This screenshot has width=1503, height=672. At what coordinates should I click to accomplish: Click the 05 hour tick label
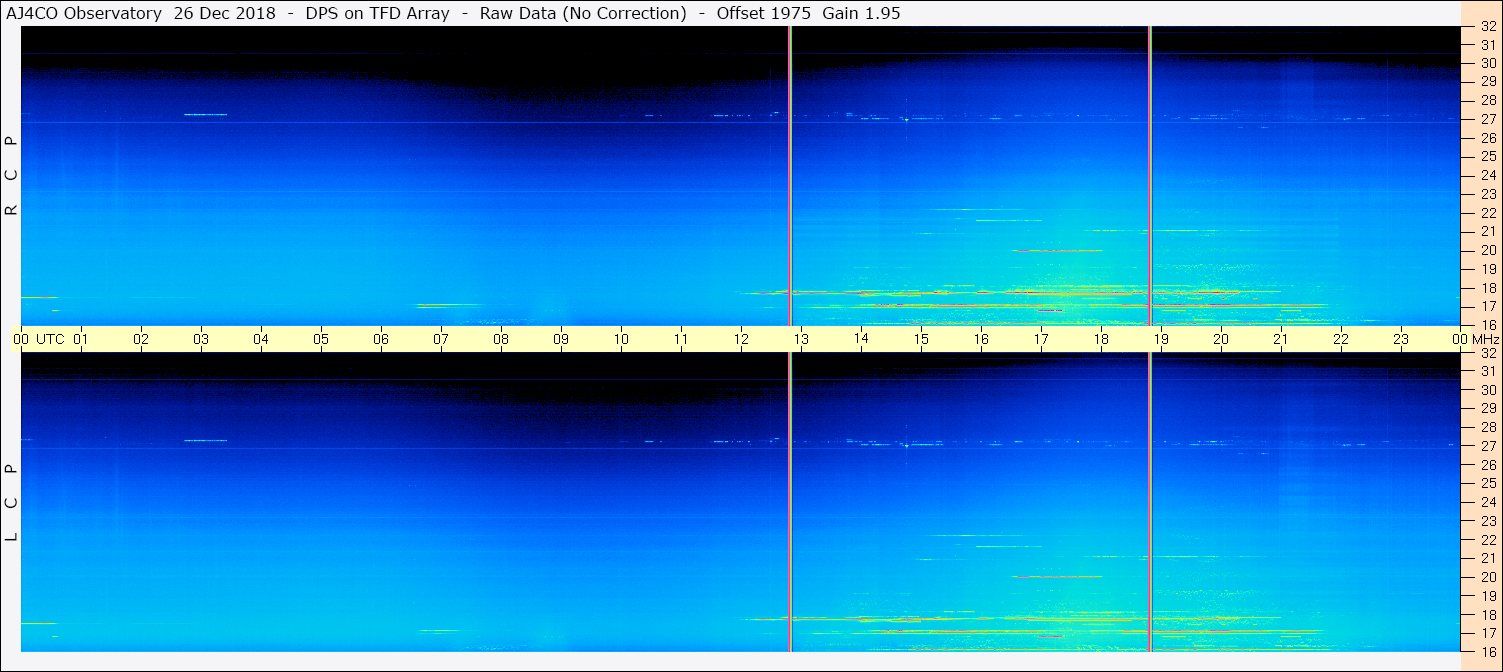(321, 339)
